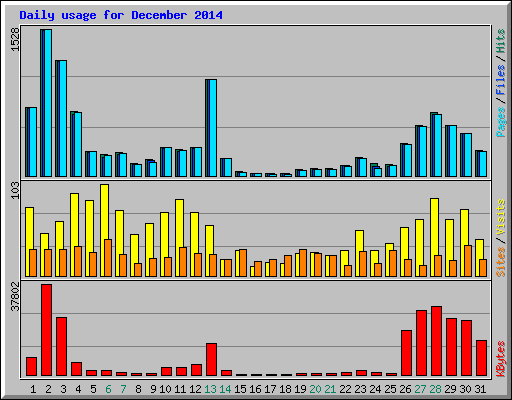Click green day 7 on the x-axis

pos(123,389)
